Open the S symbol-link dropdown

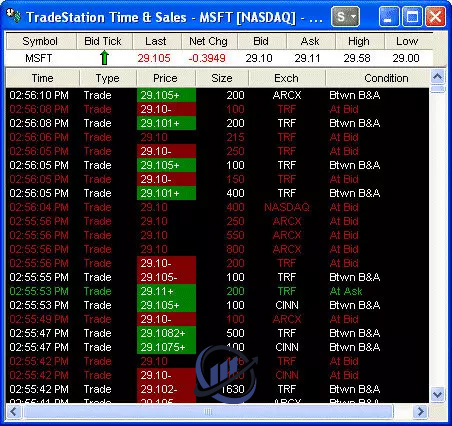[x=345, y=16]
